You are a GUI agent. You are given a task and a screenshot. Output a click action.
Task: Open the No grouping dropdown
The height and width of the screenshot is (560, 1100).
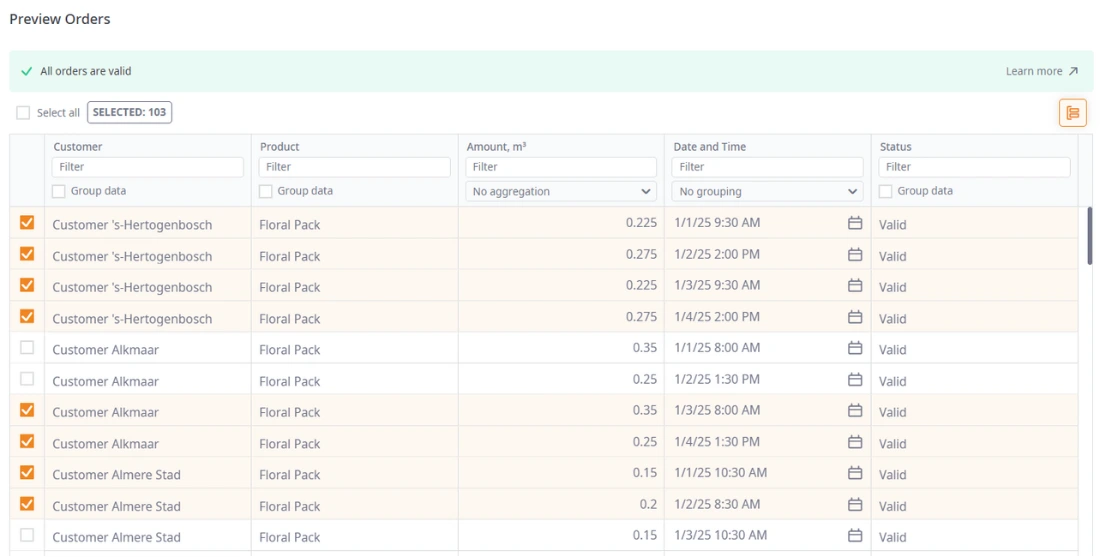click(767, 191)
